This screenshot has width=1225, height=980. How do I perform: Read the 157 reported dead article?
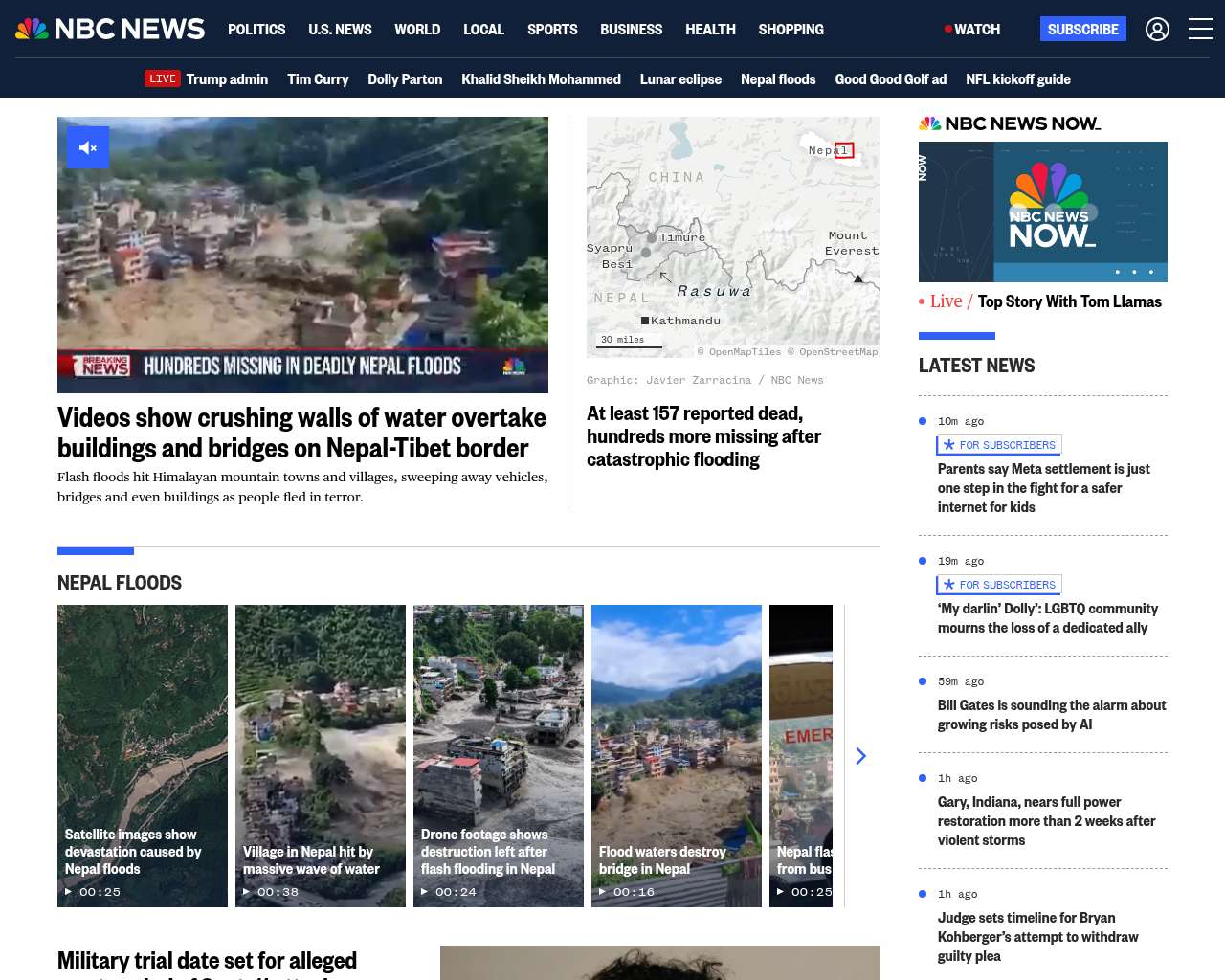(703, 436)
